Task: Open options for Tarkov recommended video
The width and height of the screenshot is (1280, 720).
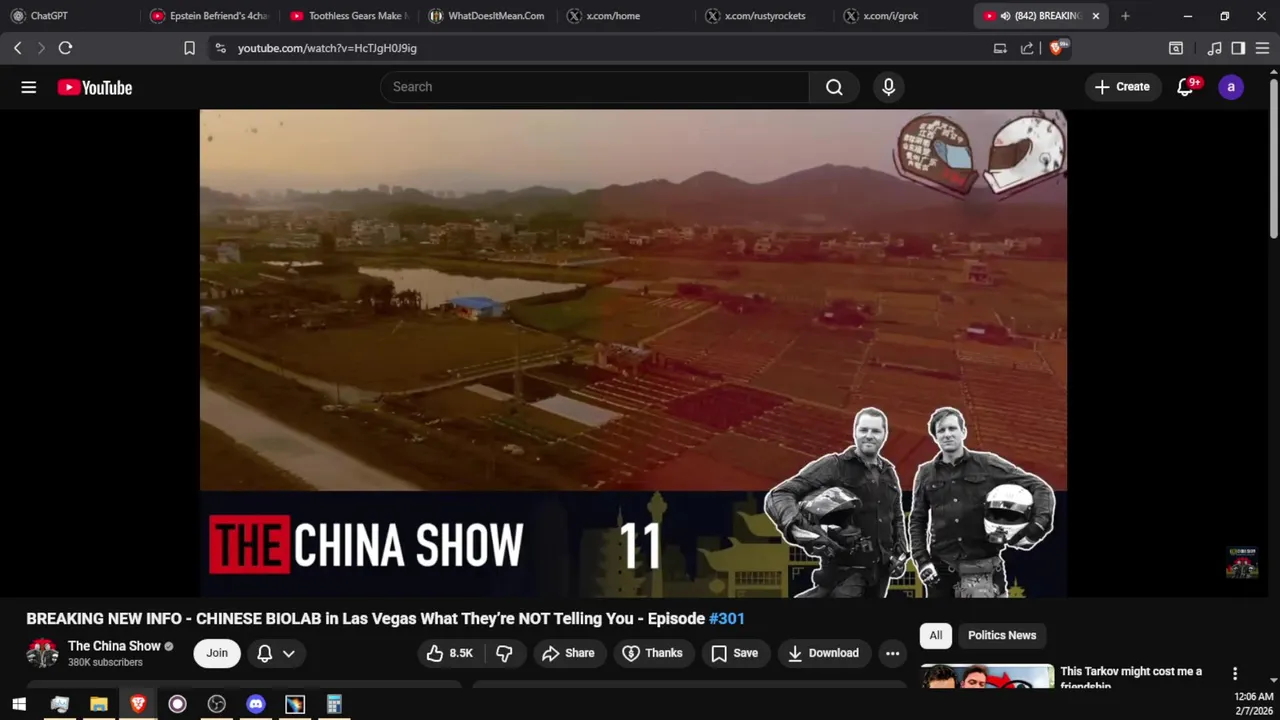Action: (x=1235, y=674)
